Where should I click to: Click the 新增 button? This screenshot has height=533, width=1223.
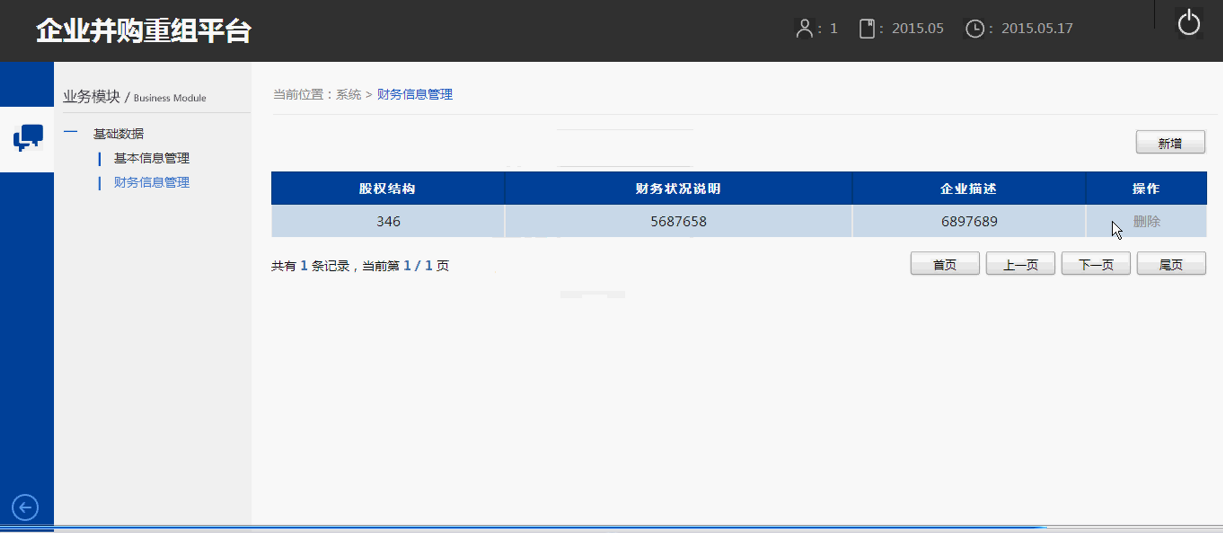1170,143
